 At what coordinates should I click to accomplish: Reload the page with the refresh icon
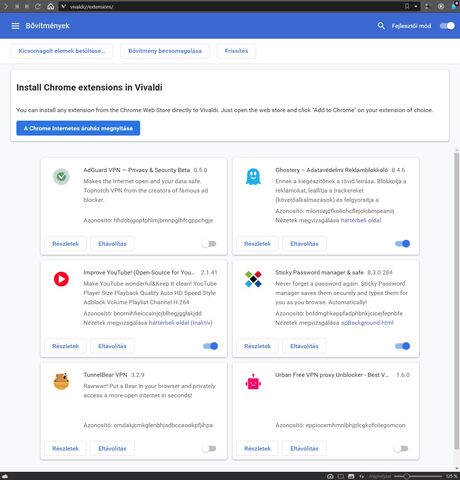pos(38,6)
